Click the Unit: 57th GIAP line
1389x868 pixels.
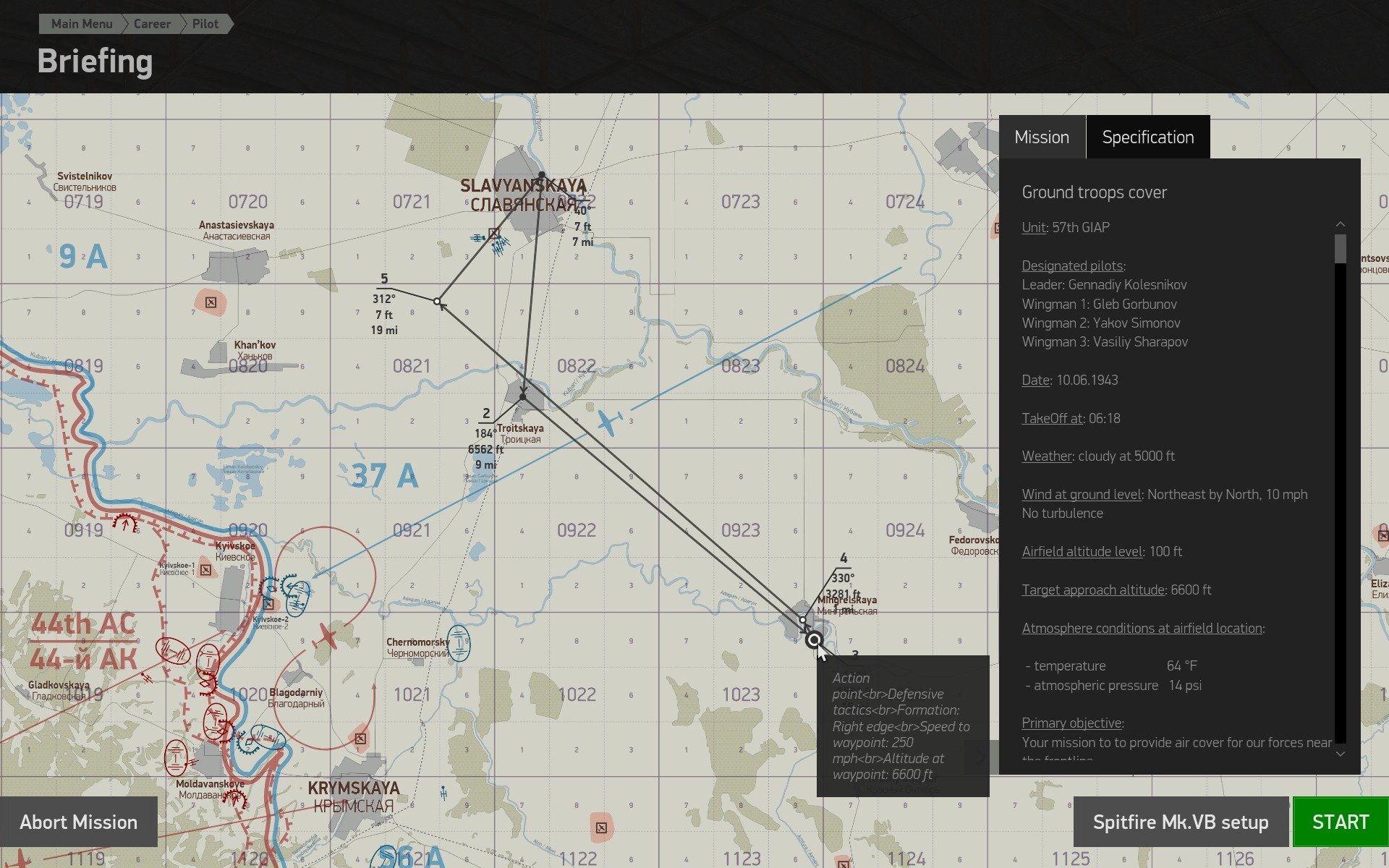click(1066, 227)
